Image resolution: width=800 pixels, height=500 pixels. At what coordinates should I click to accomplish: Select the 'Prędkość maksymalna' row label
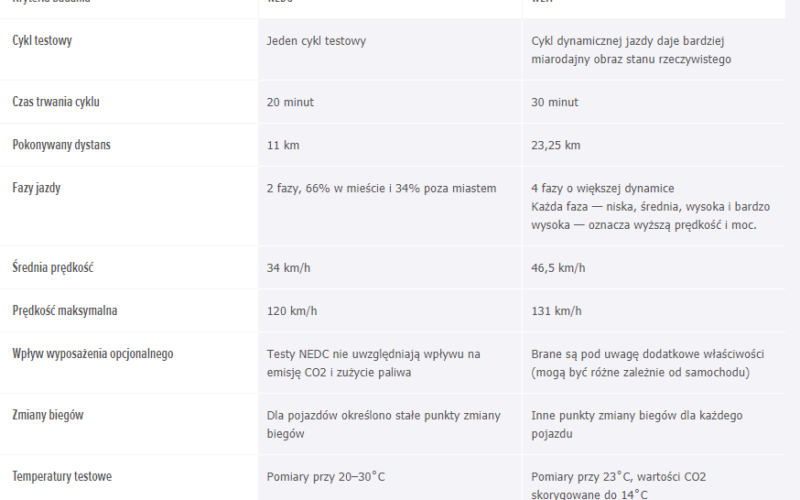[x=65, y=311]
